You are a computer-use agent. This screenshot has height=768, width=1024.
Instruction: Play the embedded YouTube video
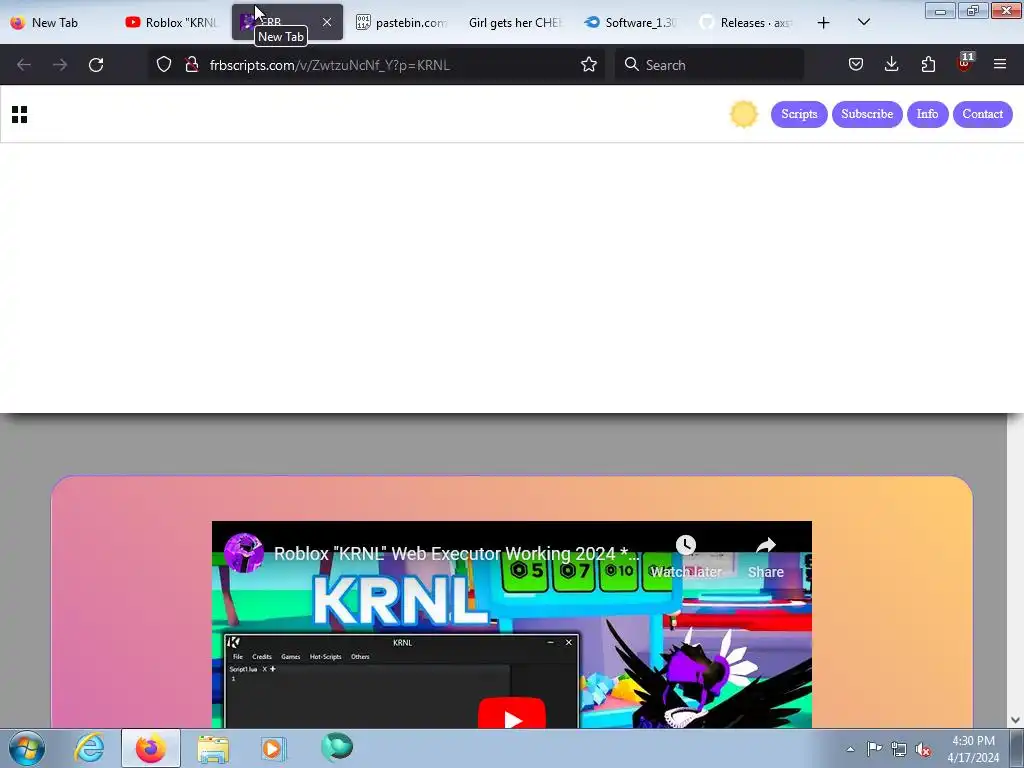[512, 715]
